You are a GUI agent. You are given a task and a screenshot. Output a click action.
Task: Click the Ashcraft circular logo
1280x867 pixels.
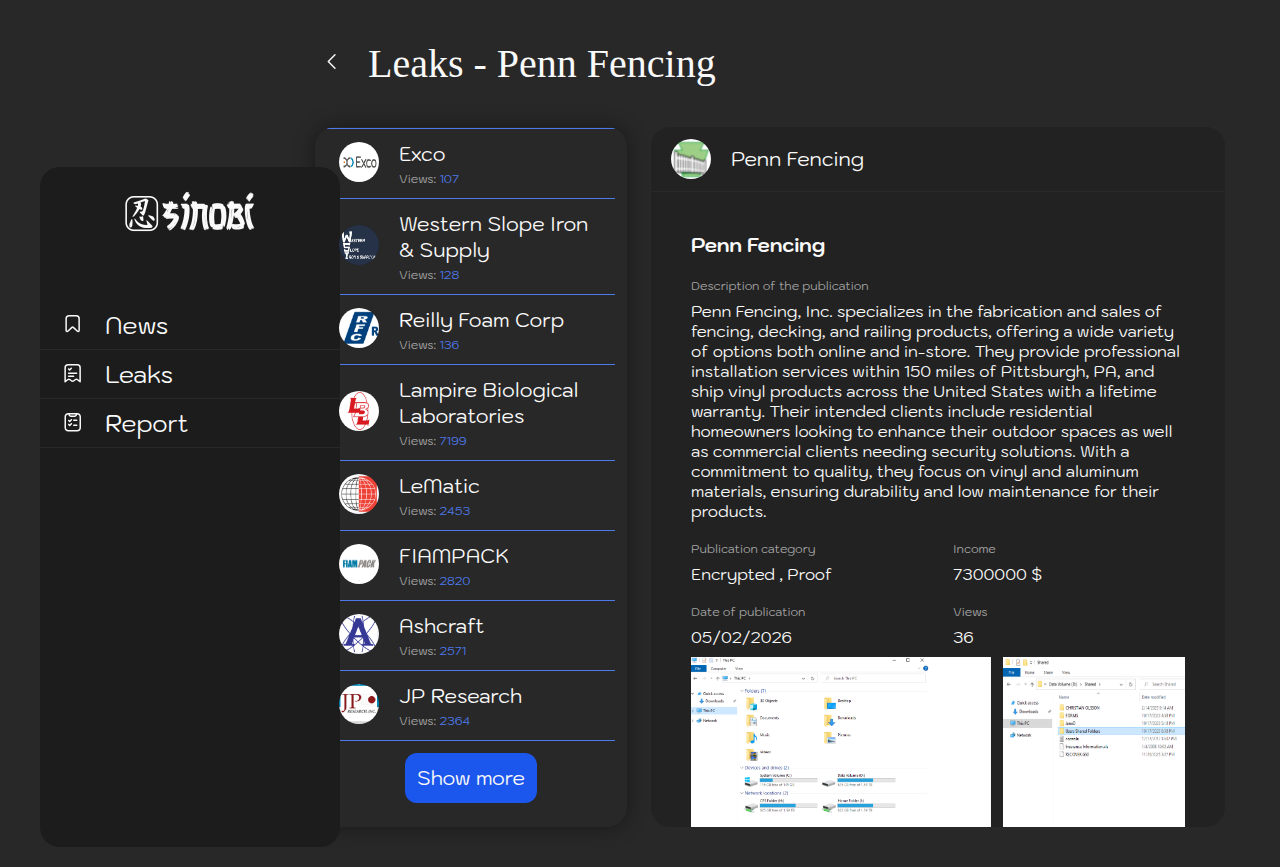point(359,634)
